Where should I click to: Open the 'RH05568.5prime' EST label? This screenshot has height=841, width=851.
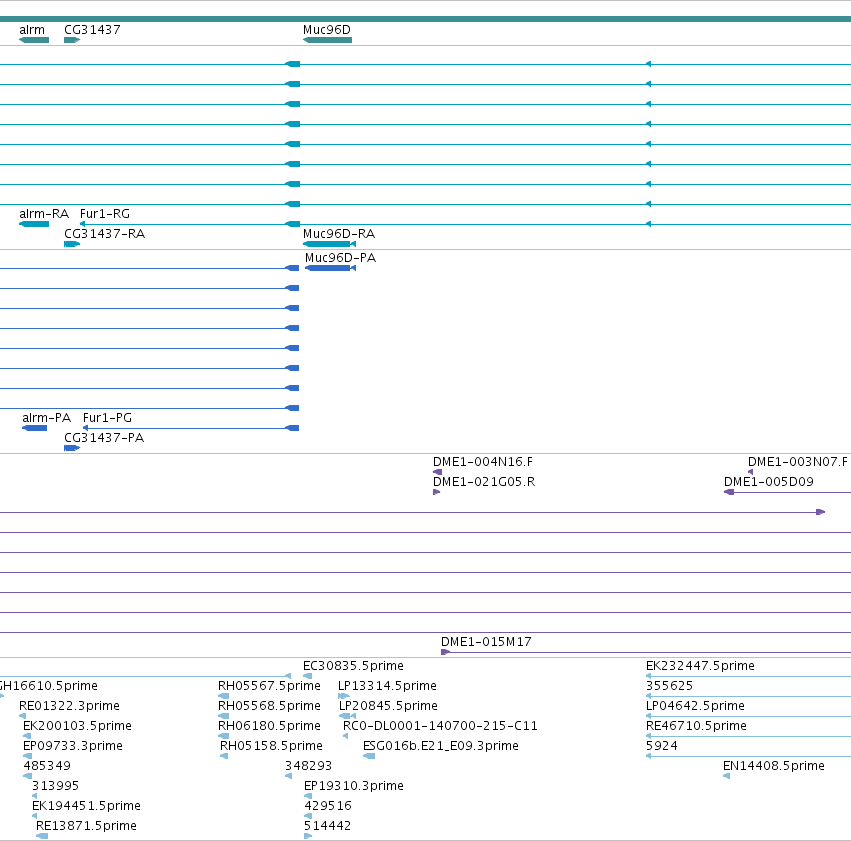point(269,706)
